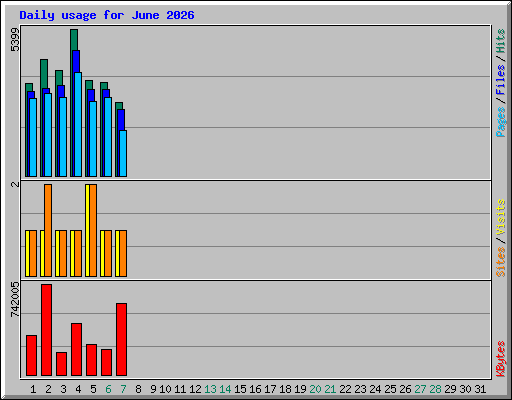
Task: Click the '742005' KBytes axis label
Action: 15,299
